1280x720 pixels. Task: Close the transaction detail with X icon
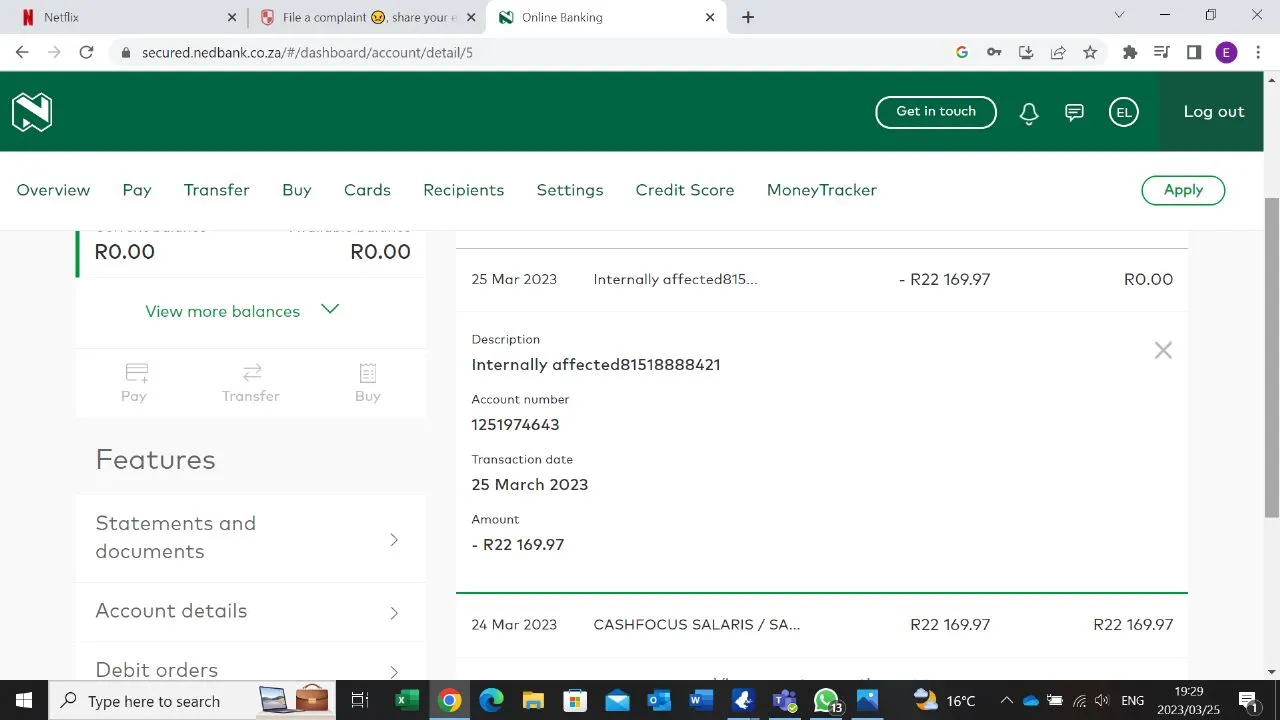[x=1162, y=350]
